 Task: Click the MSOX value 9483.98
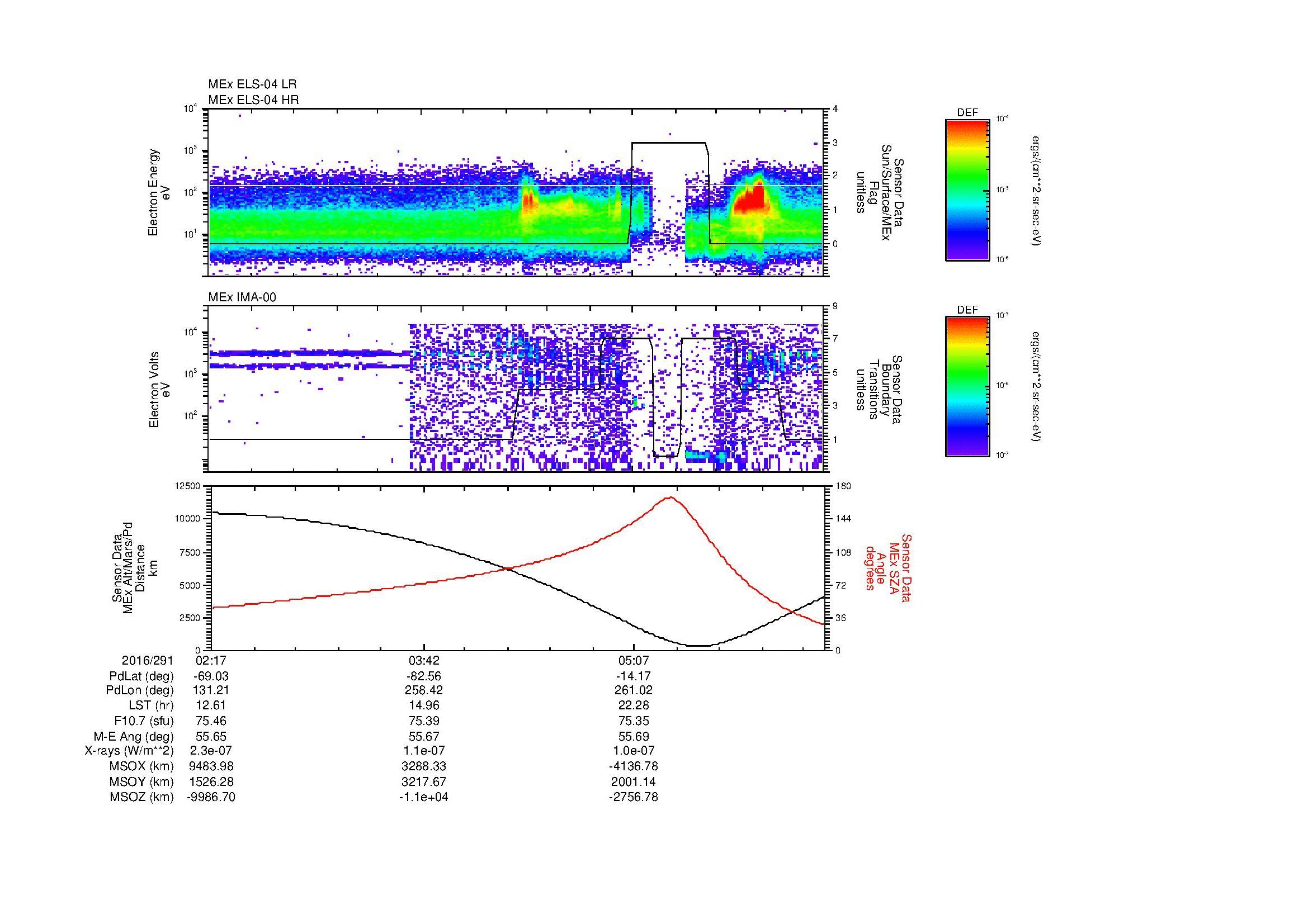click(211, 766)
